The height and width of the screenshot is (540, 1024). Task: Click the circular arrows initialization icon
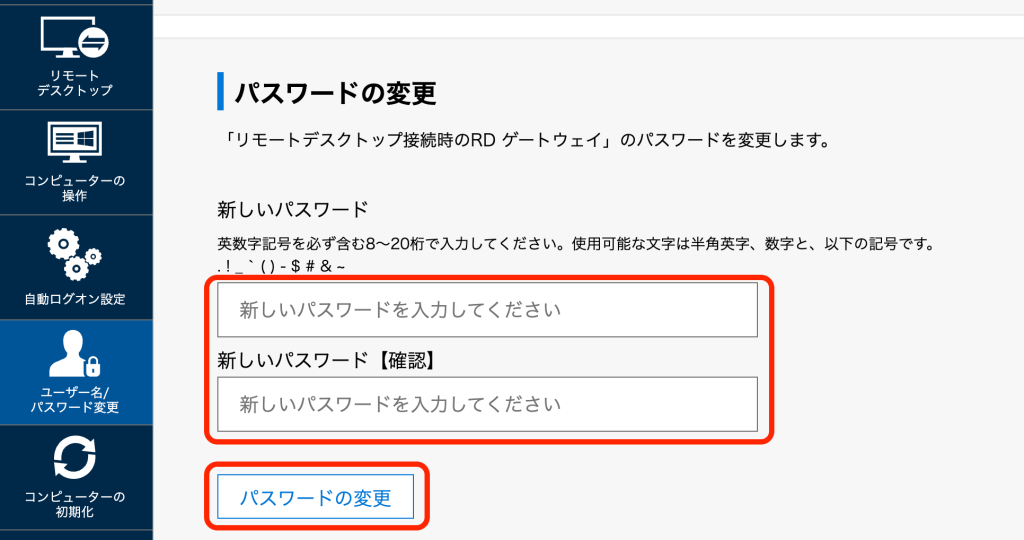pyautogui.click(x=75, y=457)
